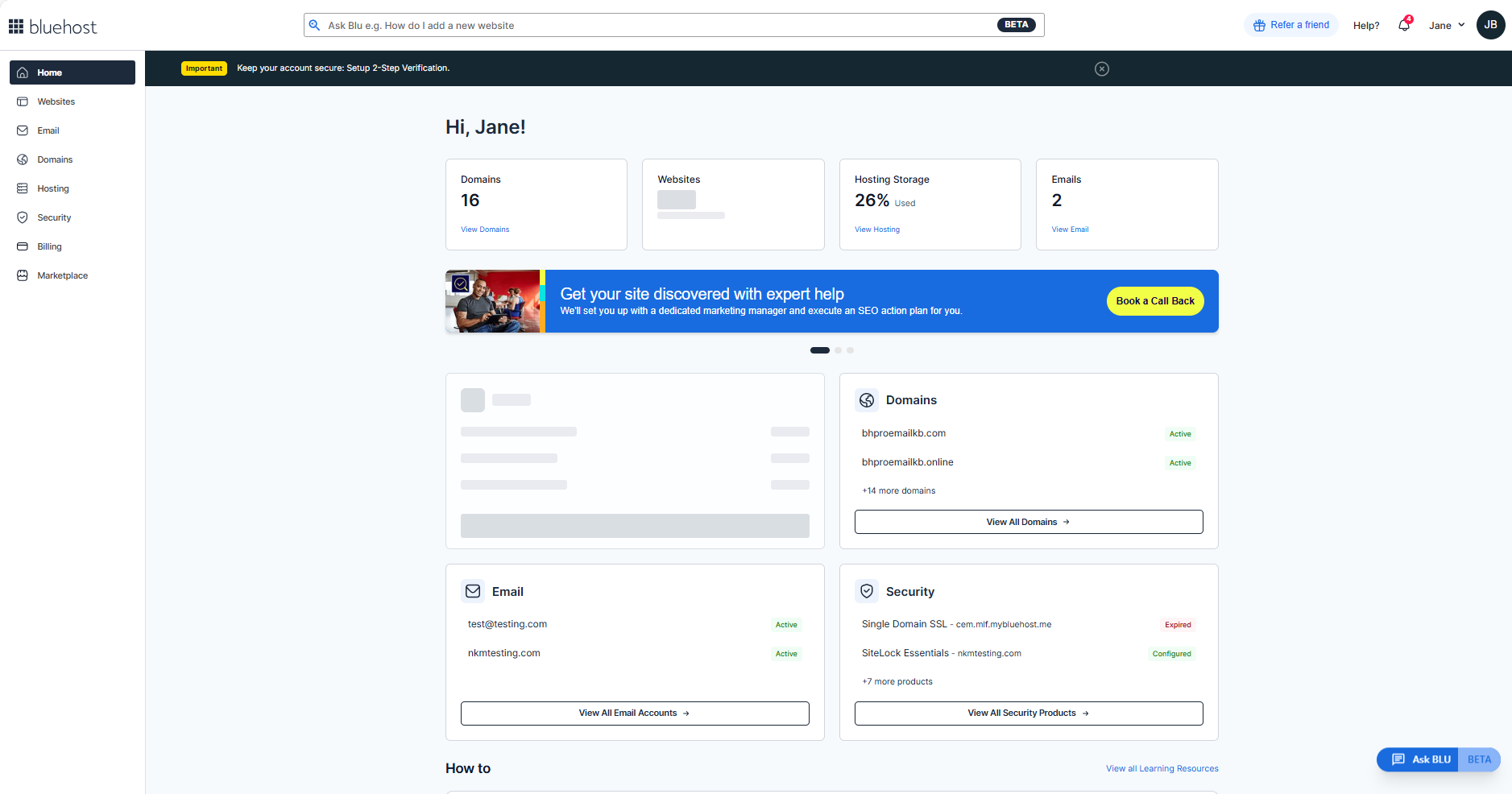Select the second carousel page indicator
1512x794 pixels.
point(837,350)
